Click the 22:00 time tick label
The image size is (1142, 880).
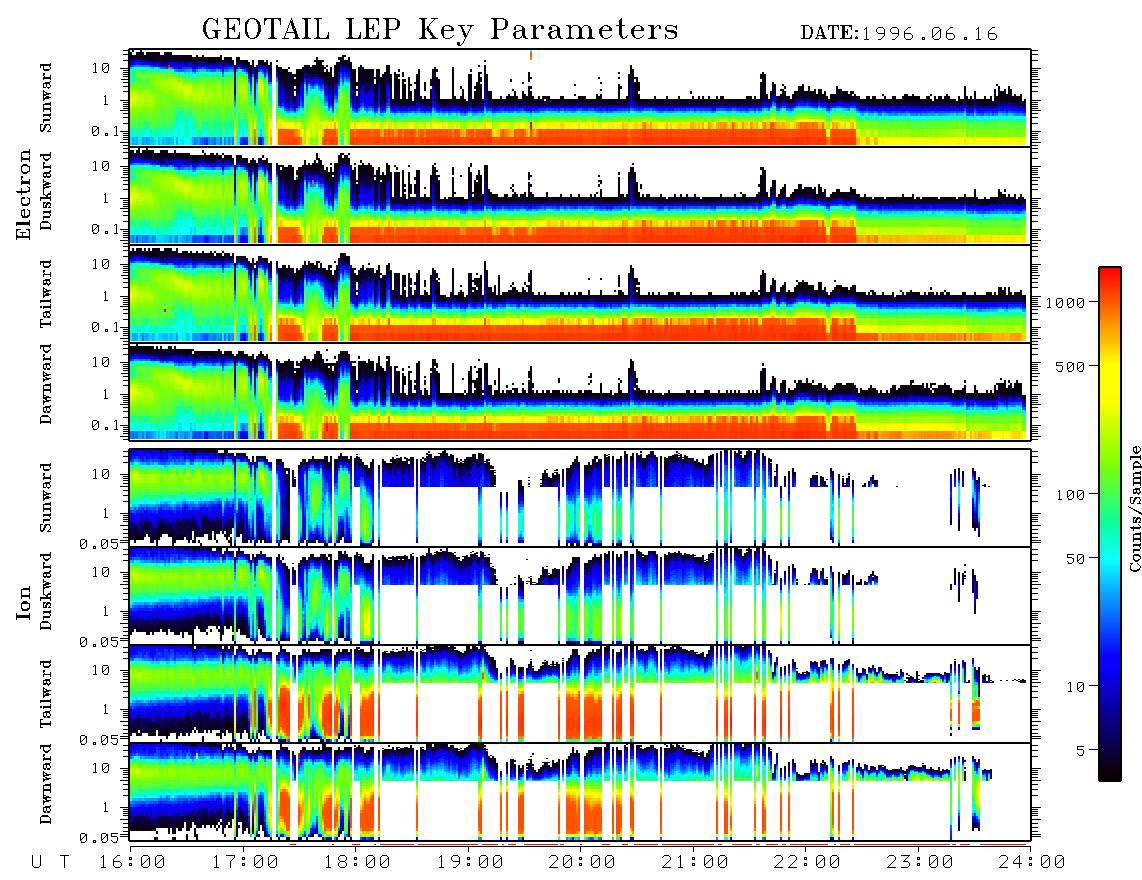coord(808,863)
